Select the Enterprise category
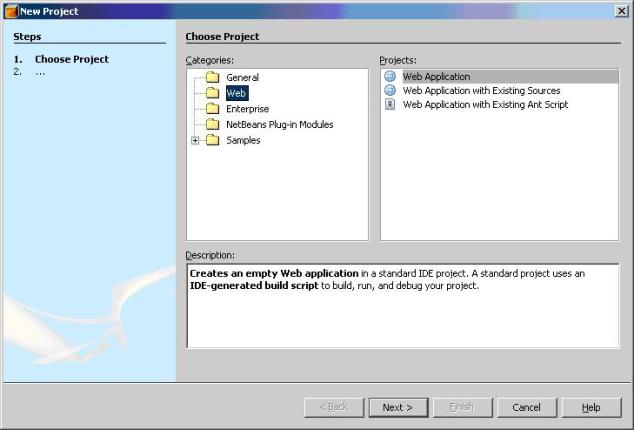 pyautogui.click(x=247, y=109)
